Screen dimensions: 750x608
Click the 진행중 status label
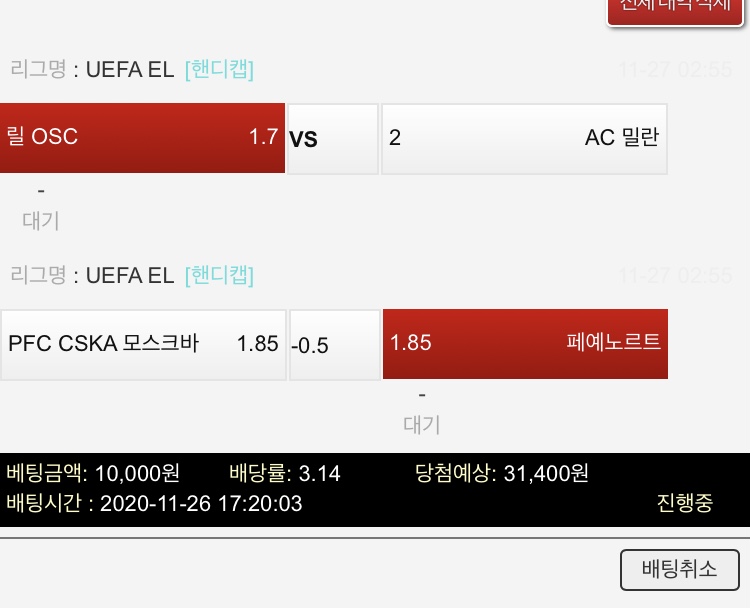(684, 502)
